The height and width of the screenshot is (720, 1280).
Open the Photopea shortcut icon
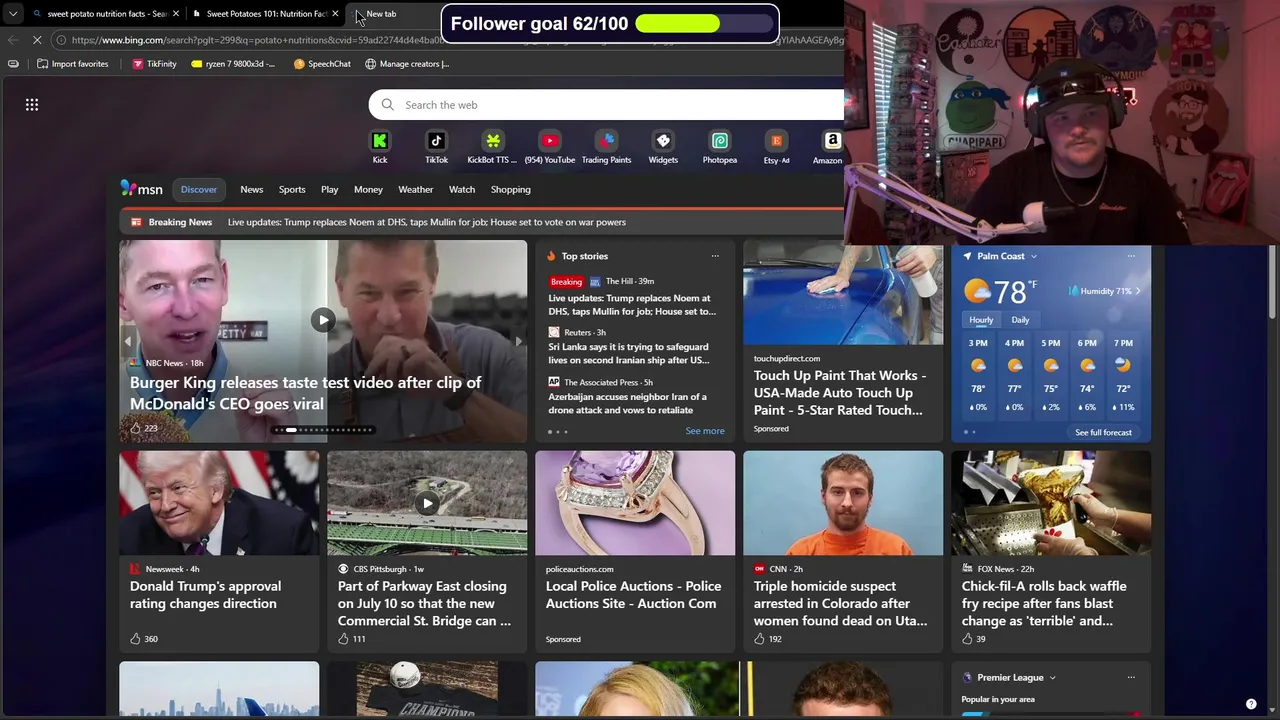pos(720,141)
